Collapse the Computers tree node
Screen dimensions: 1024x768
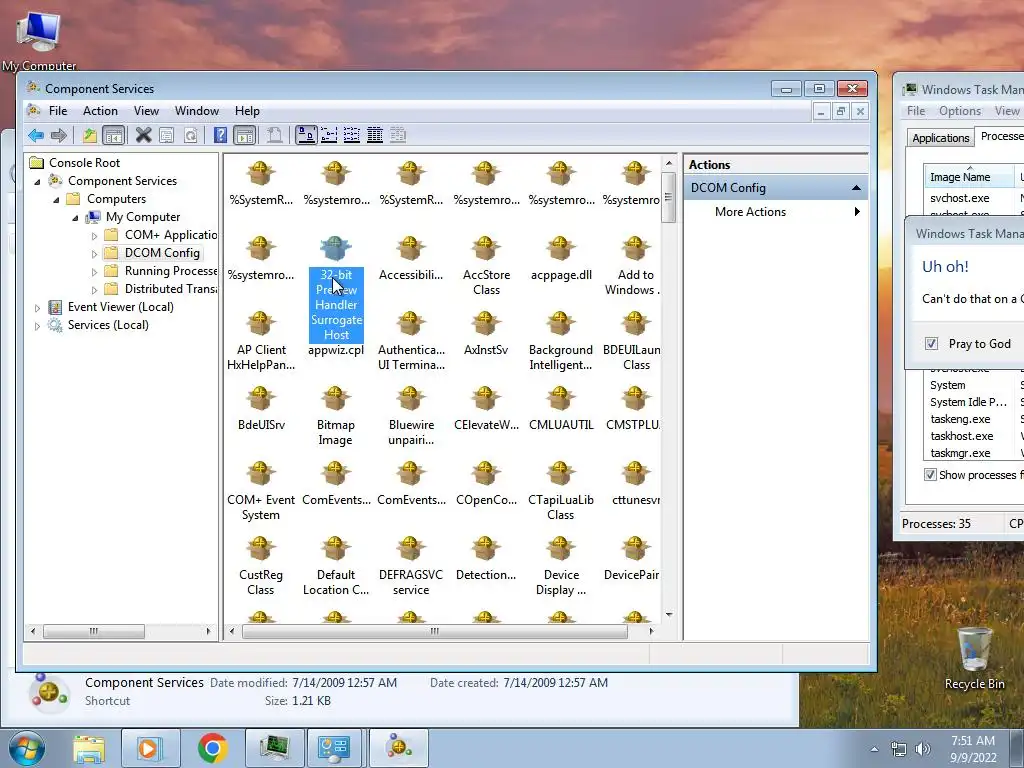pos(56,200)
